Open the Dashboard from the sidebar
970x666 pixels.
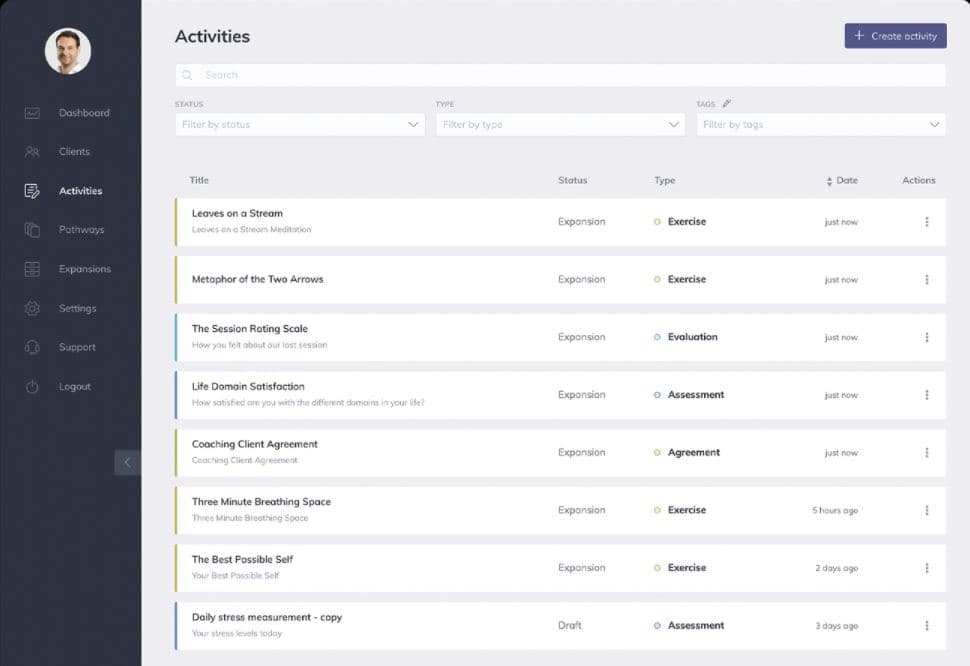[x=84, y=112]
